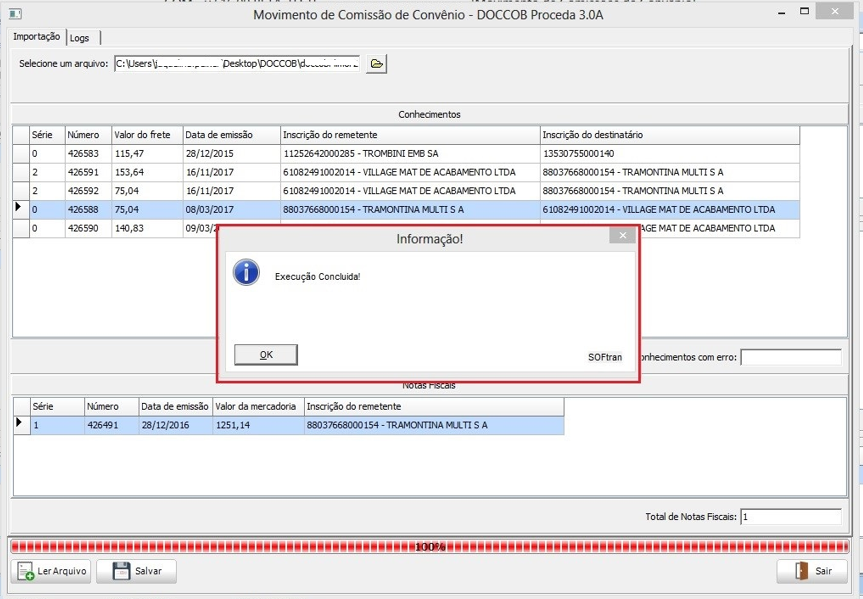
Task: Click Notas Fiscais sender TRAMONTINA MULTI S A
Action: pos(434,426)
